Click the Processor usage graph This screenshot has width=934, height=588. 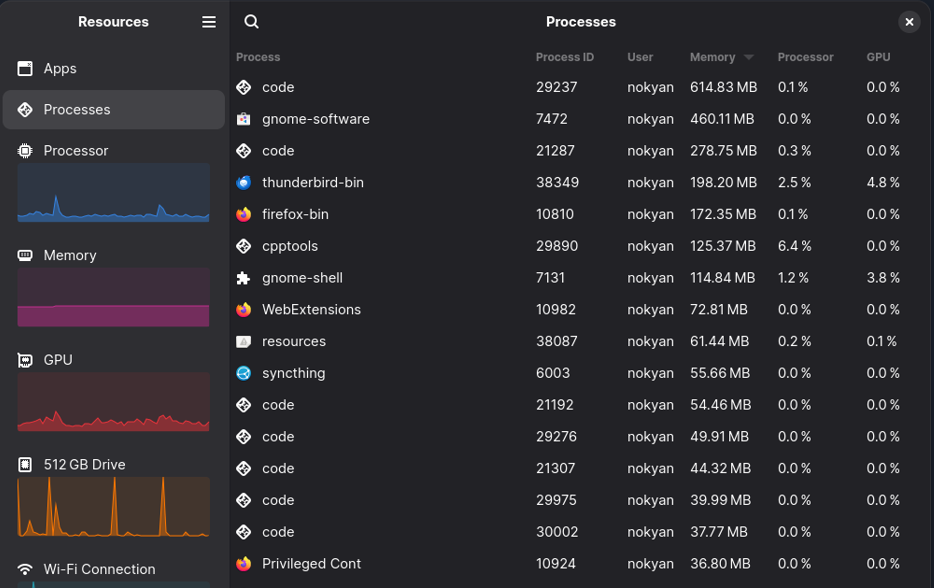coord(113,192)
